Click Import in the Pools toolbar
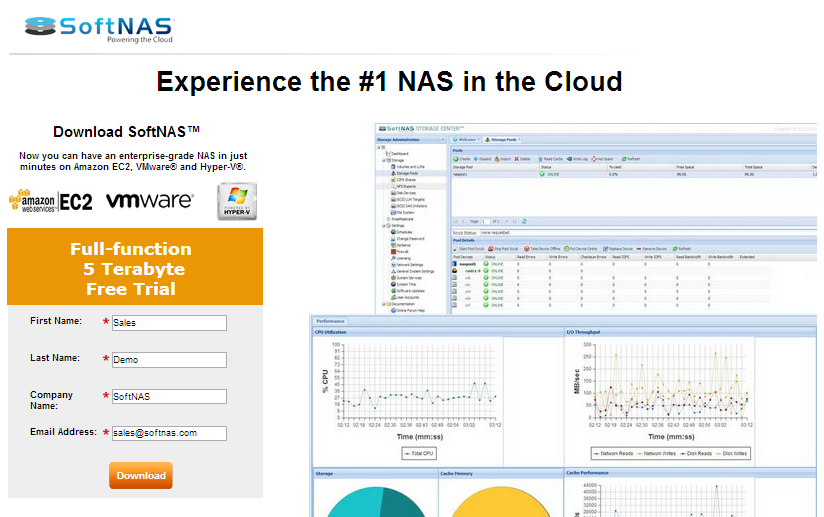The width and height of the screenshot is (824, 517). pyautogui.click(x=503, y=159)
